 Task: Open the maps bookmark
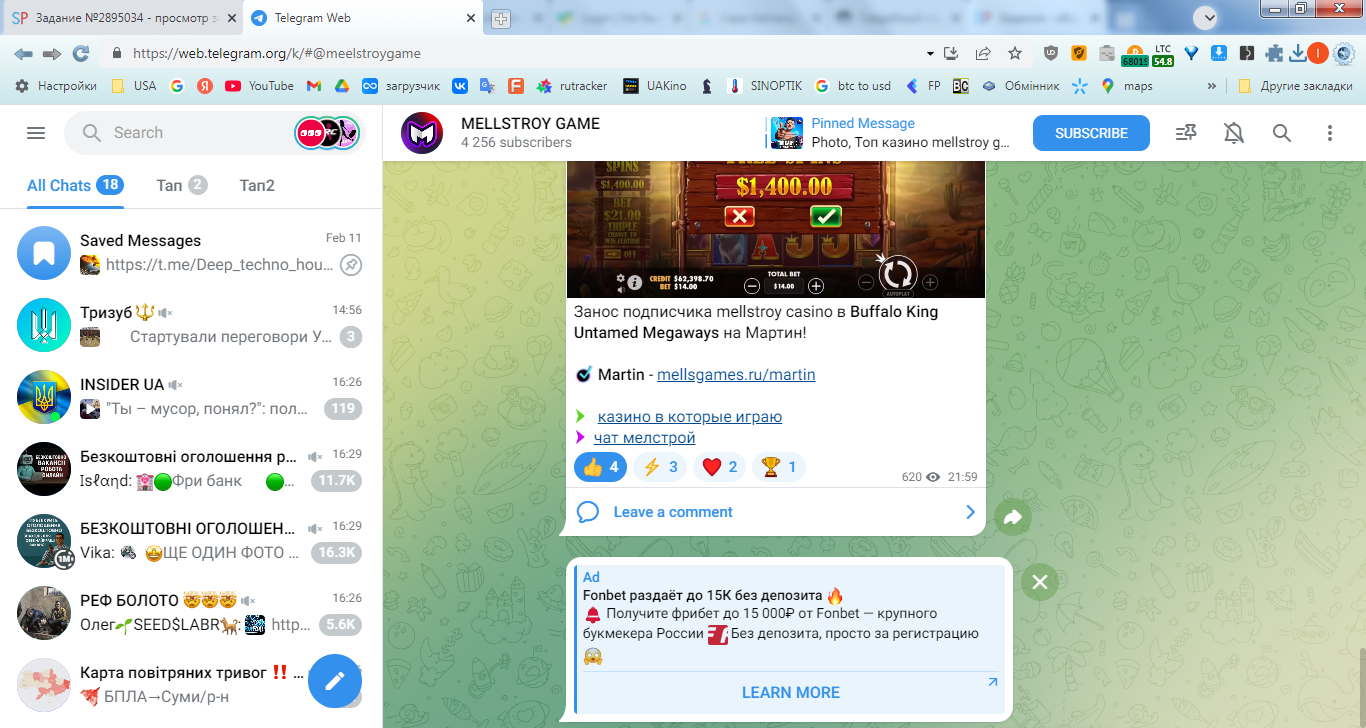click(1126, 86)
